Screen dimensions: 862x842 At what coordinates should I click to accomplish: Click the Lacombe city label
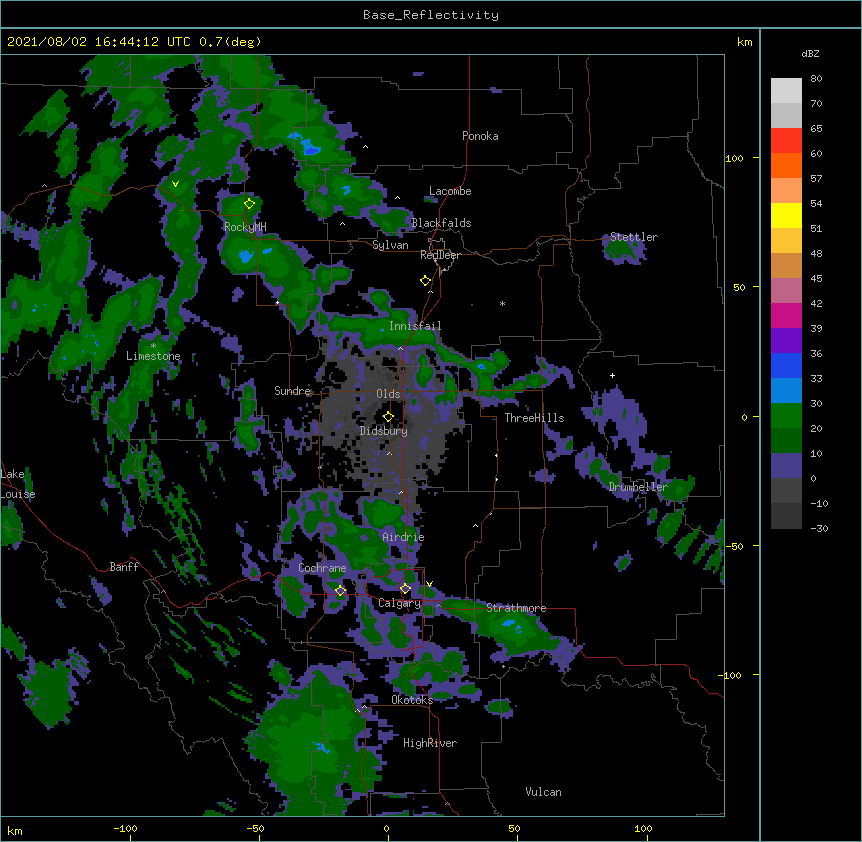(x=450, y=191)
